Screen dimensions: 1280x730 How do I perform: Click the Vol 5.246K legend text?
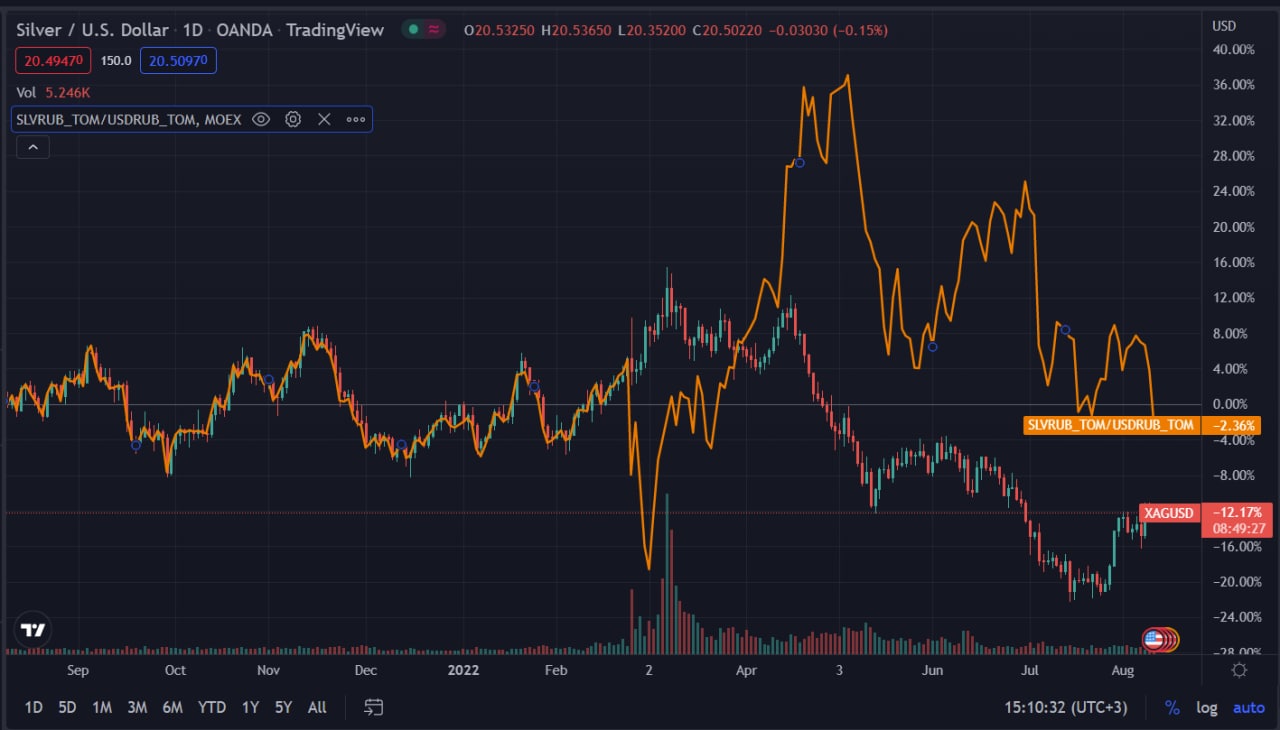(53, 92)
